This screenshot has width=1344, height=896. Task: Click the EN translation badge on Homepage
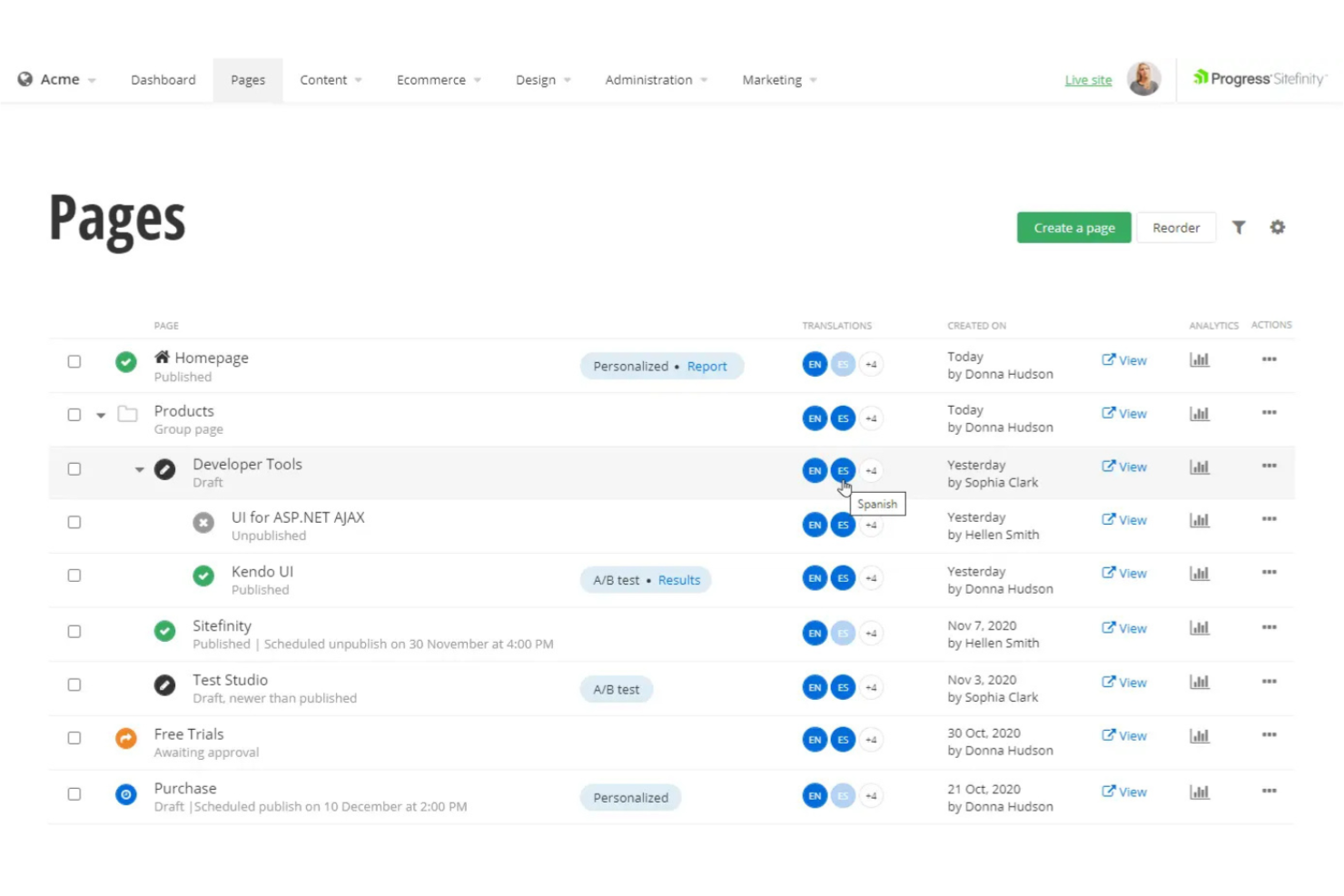pos(815,365)
